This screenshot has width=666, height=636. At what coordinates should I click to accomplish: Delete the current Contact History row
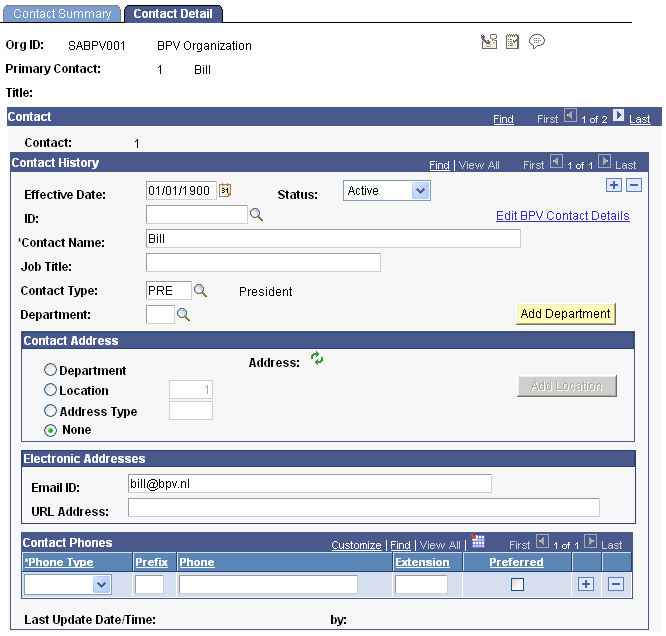[634, 185]
